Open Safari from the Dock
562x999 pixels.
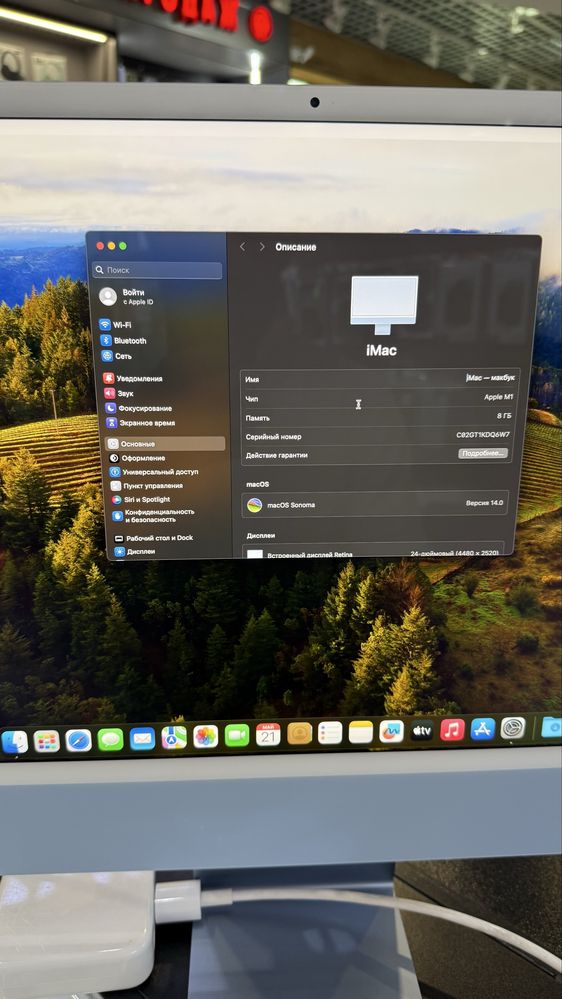(78, 740)
